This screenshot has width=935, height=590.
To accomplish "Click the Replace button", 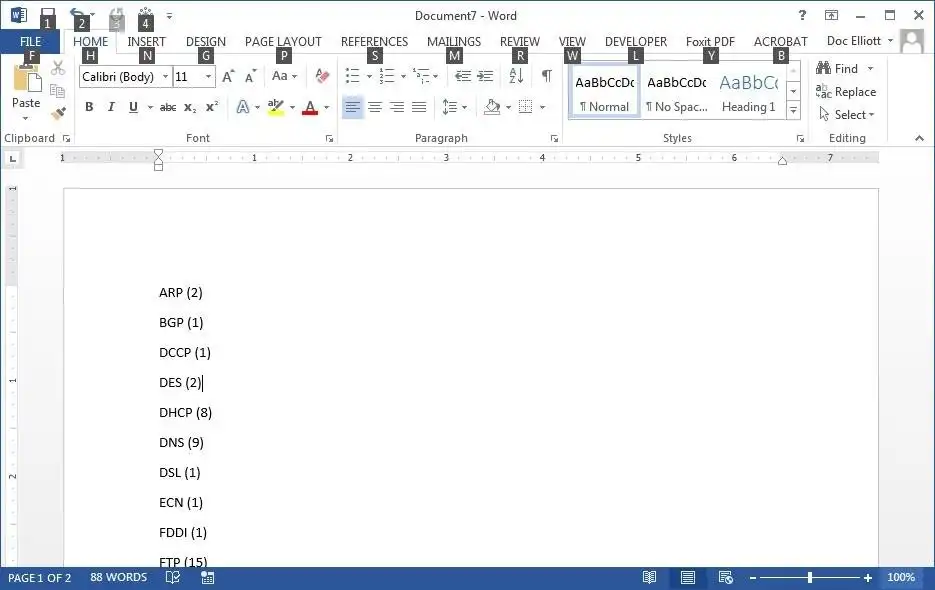I will coord(846,92).
